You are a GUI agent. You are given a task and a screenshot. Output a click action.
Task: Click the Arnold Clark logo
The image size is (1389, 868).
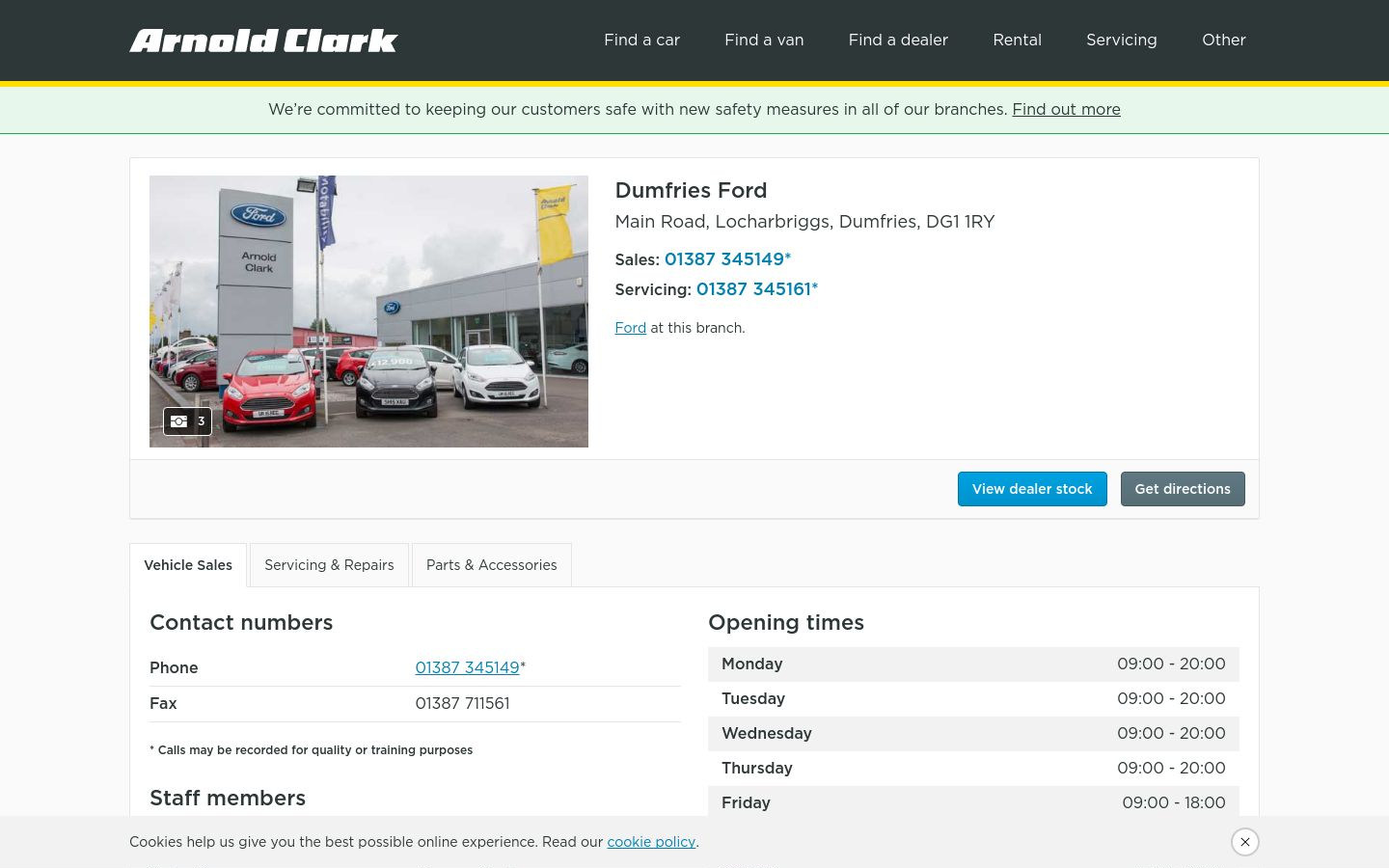[263, 41]
